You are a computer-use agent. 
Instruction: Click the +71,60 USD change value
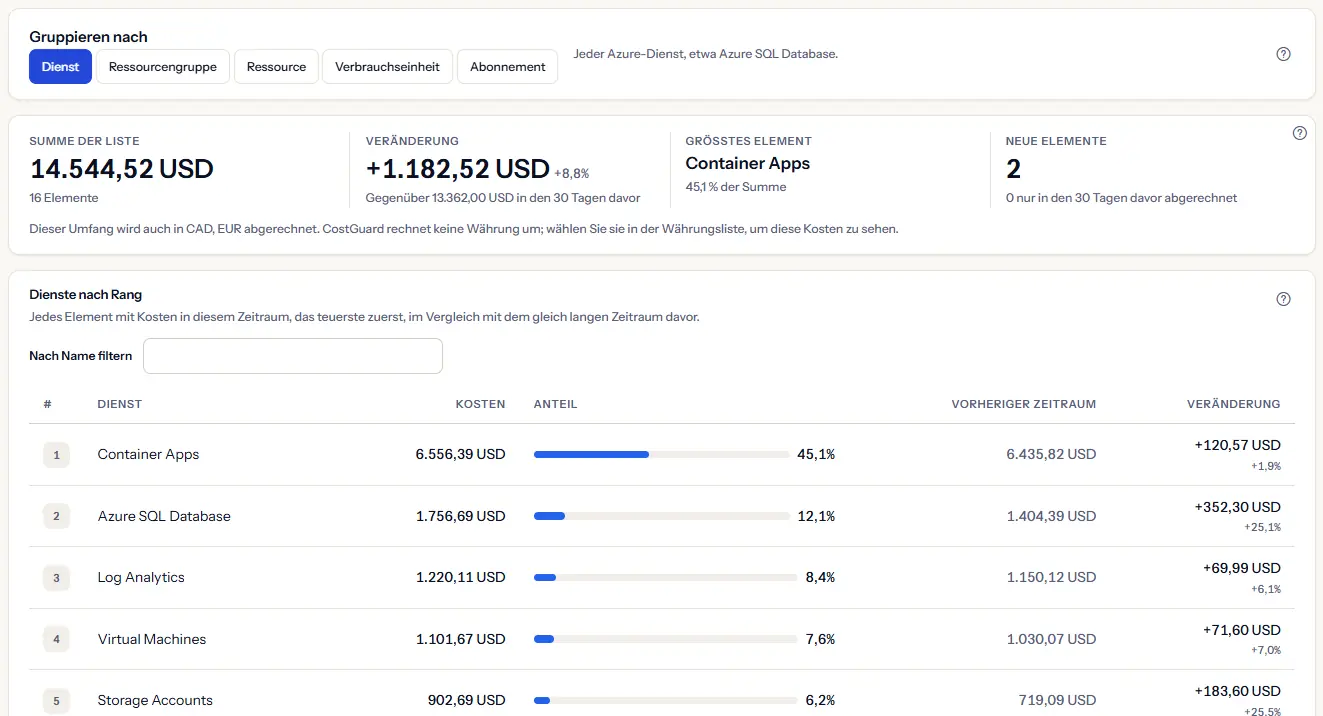1242,630
